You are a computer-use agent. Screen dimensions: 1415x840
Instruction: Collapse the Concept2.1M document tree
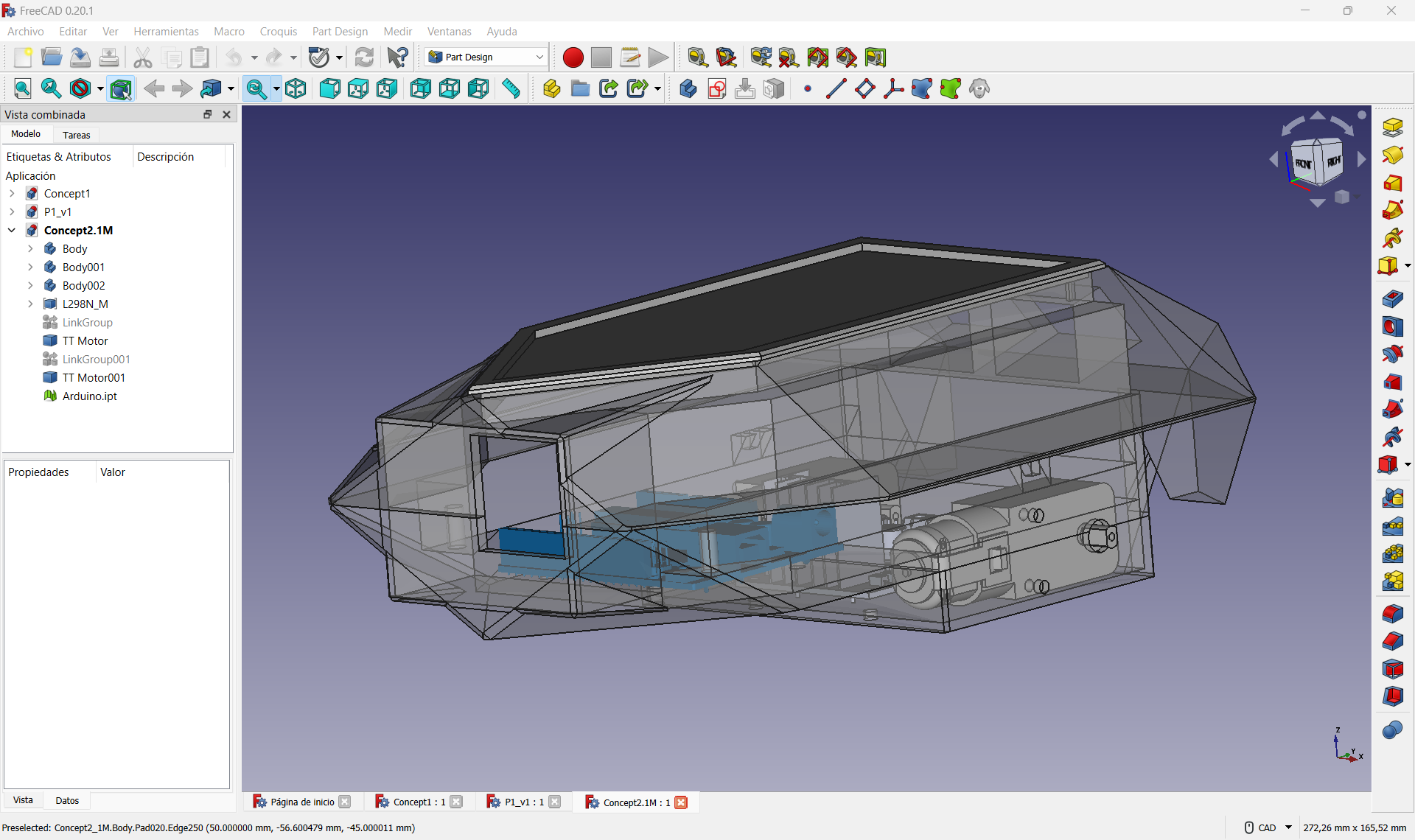click(12, 231)
